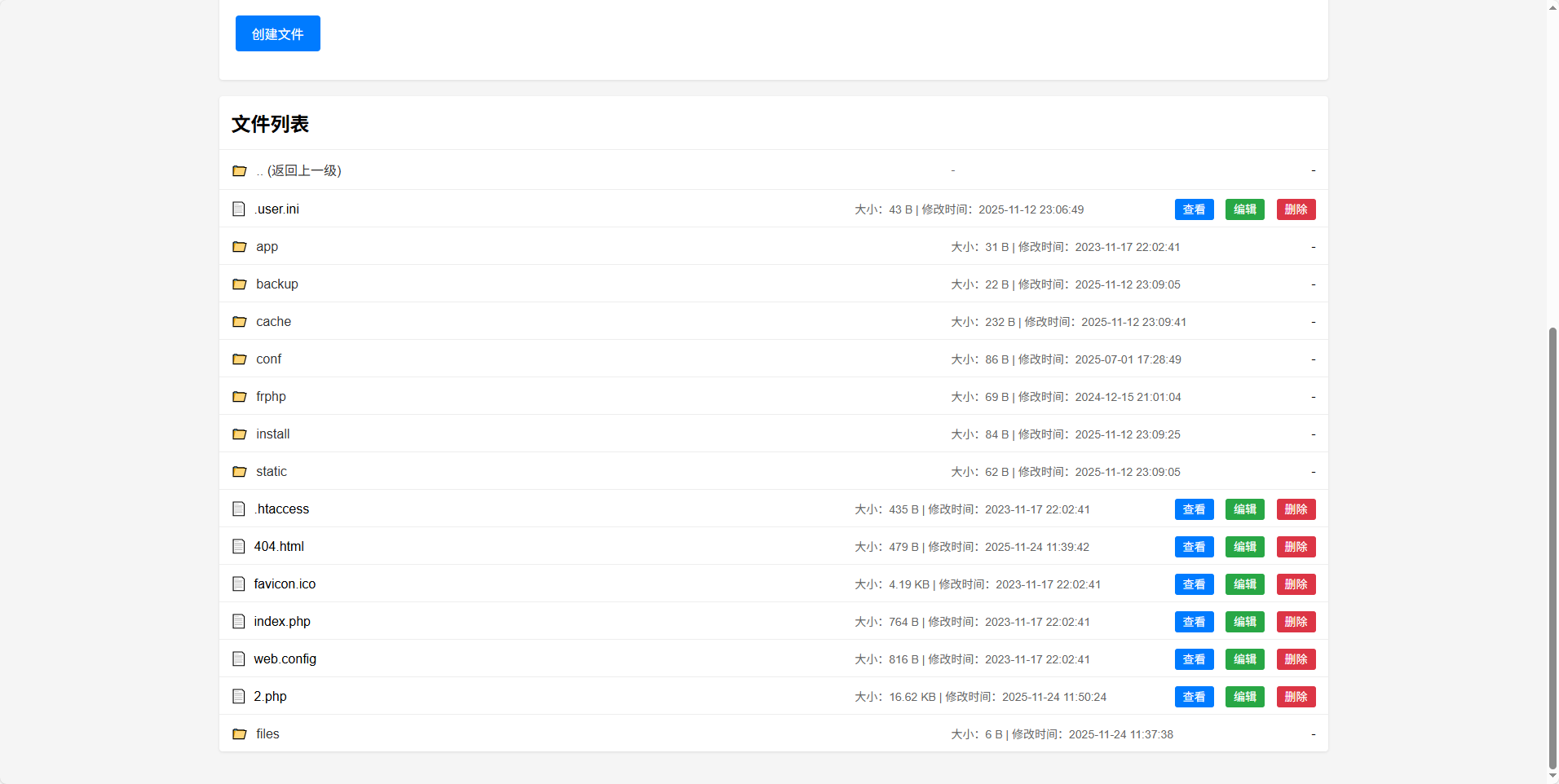Click the scrollbar up arrow
Image resolution: width=1559 pixels, height=784 pixels.
tap(1552, 7)
